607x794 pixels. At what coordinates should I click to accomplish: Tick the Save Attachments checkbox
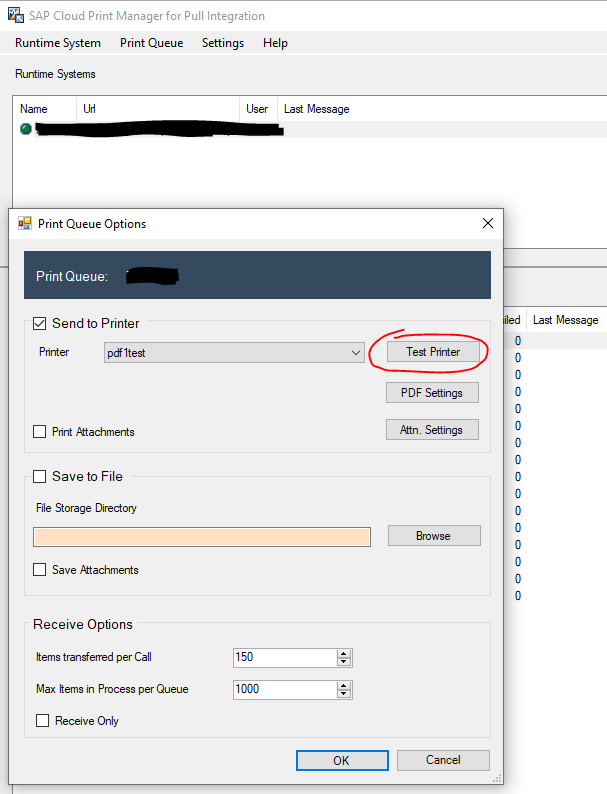(39, 570)
